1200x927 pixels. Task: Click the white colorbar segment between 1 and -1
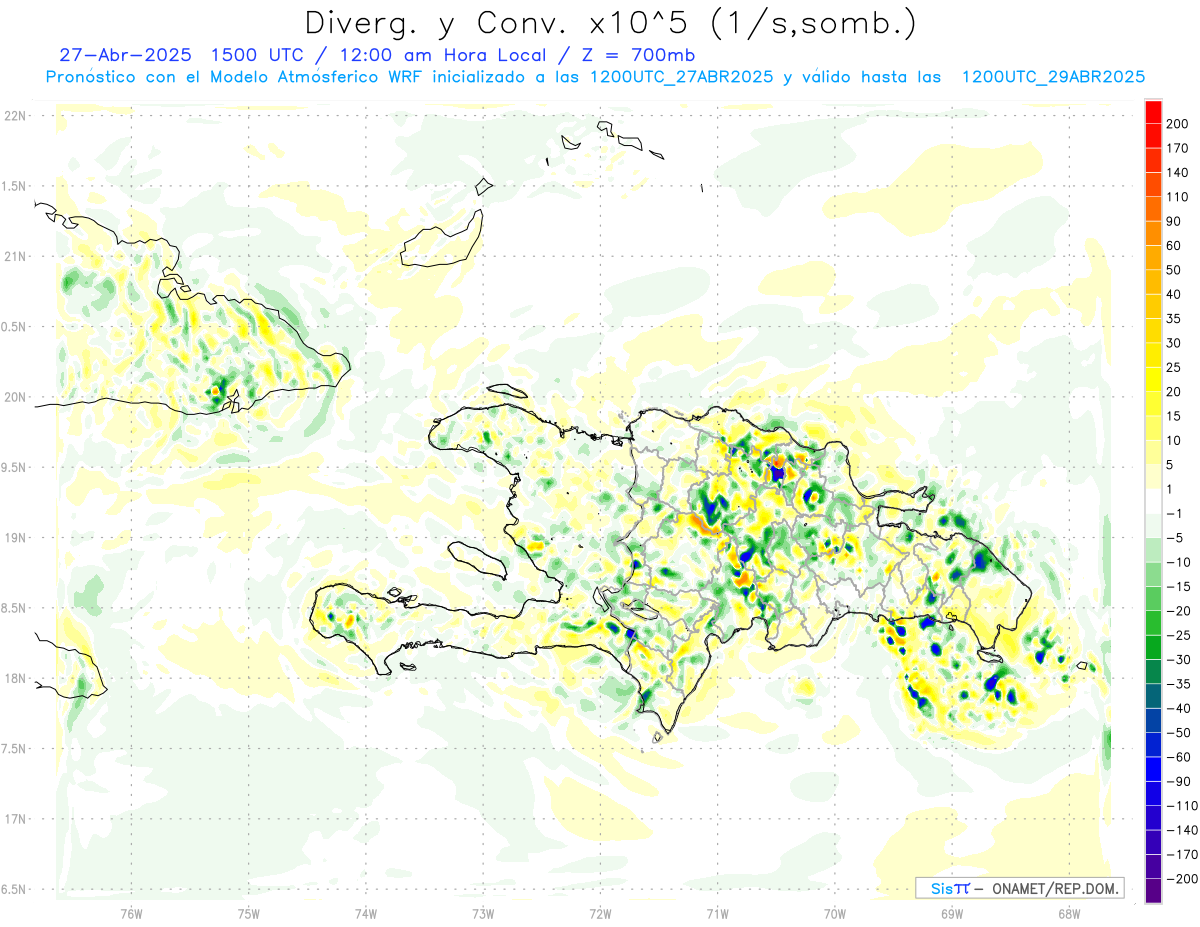click(1153, 501)
